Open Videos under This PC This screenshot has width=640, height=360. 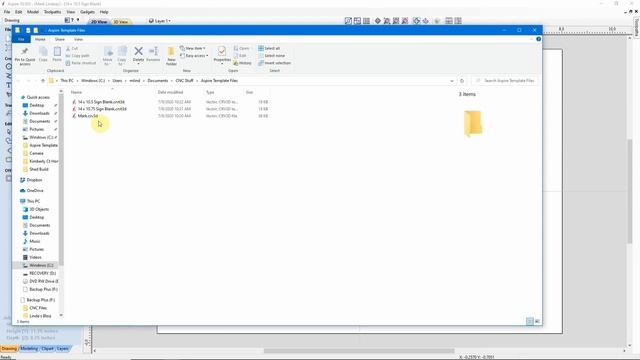35,257
